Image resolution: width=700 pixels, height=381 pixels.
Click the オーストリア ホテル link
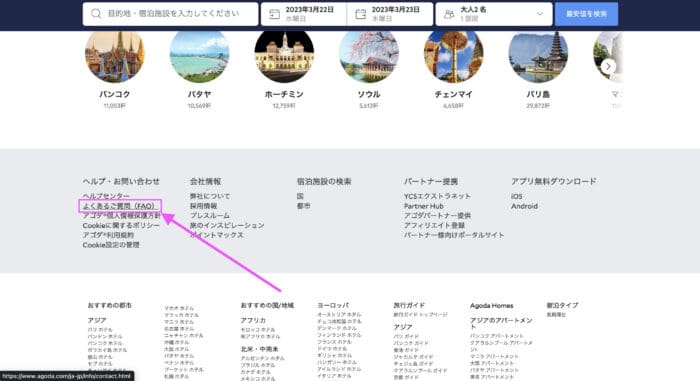tap(339, 314)
